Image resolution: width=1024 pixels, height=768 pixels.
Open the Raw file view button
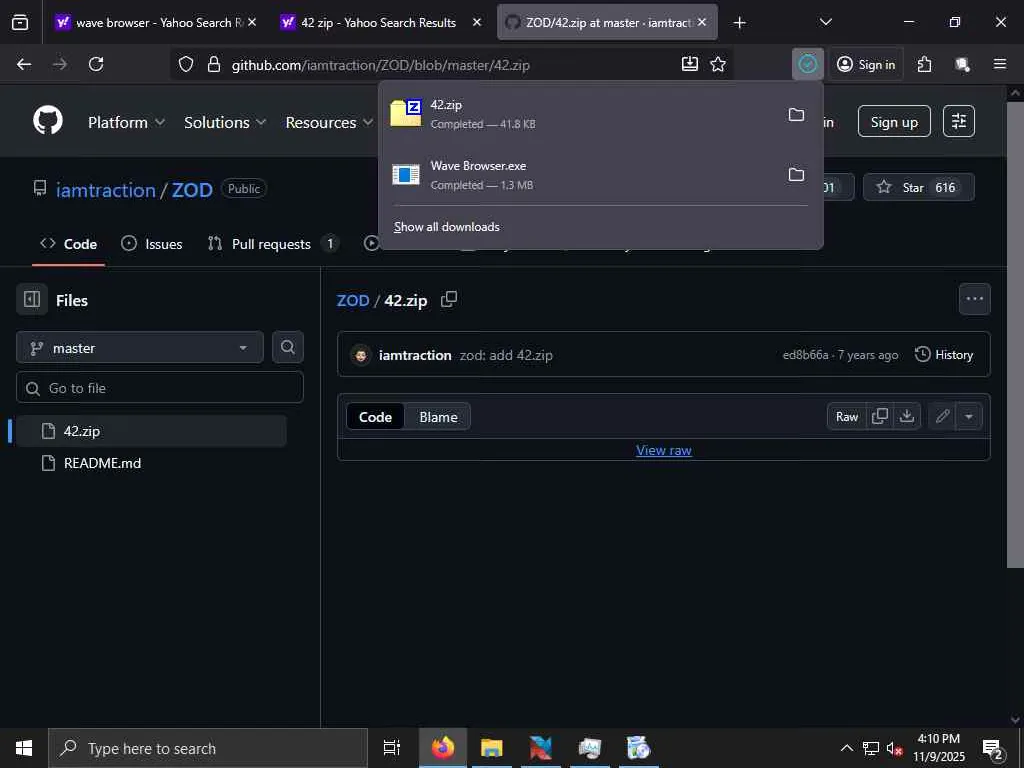click(x=847, y=417)
